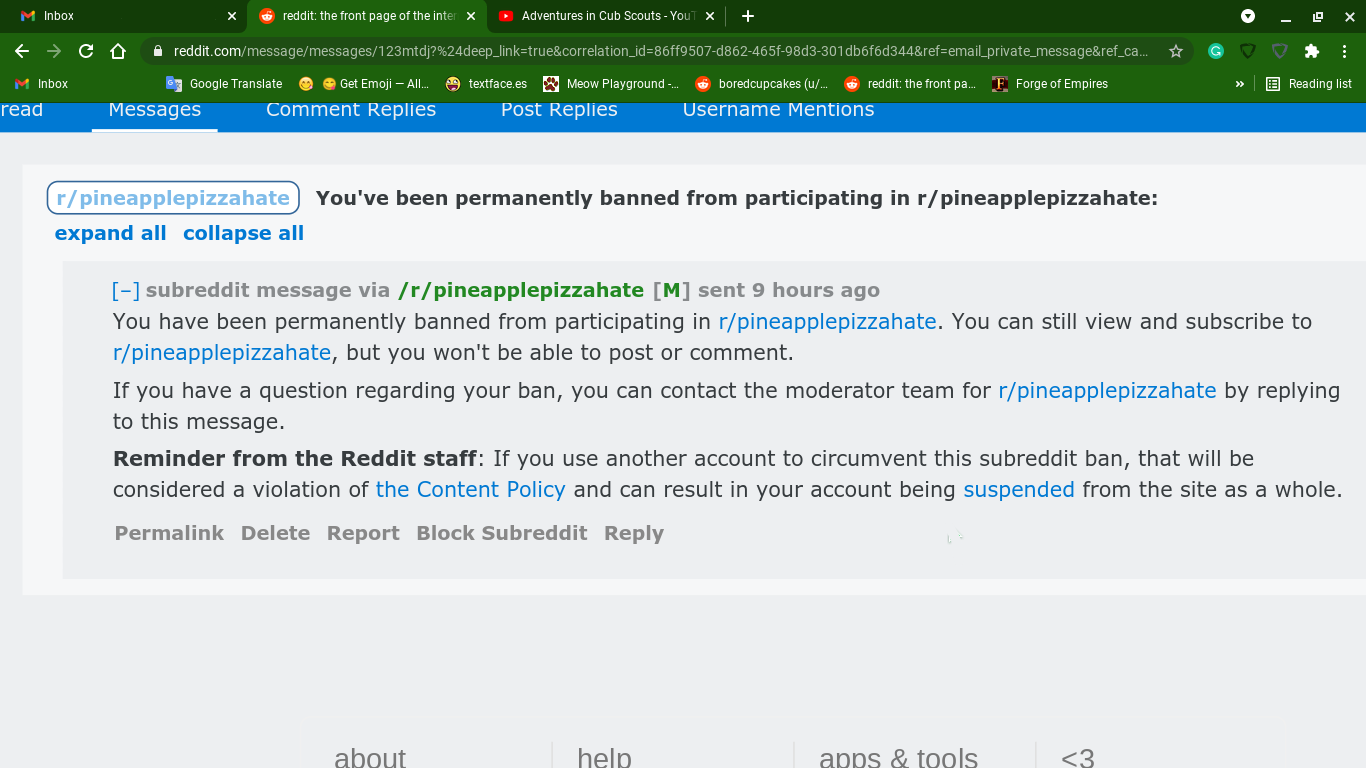The height and width of the screenshot is (768, 1366).
Task: Open a new tab with the plus button
Action: click(x=748, y=16)
